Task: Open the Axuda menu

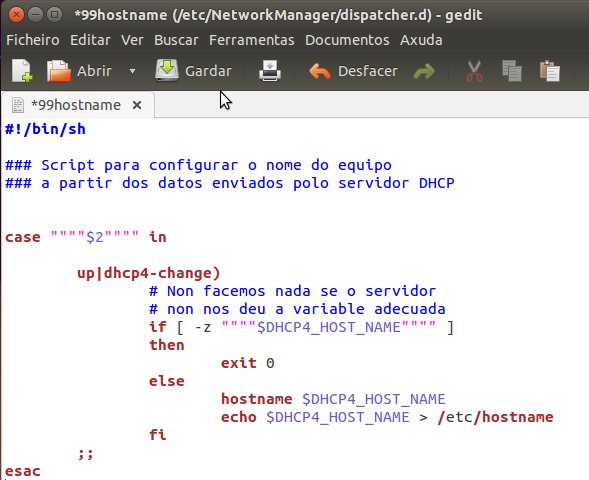Action: pyautogui.click(x=421, y=40)
